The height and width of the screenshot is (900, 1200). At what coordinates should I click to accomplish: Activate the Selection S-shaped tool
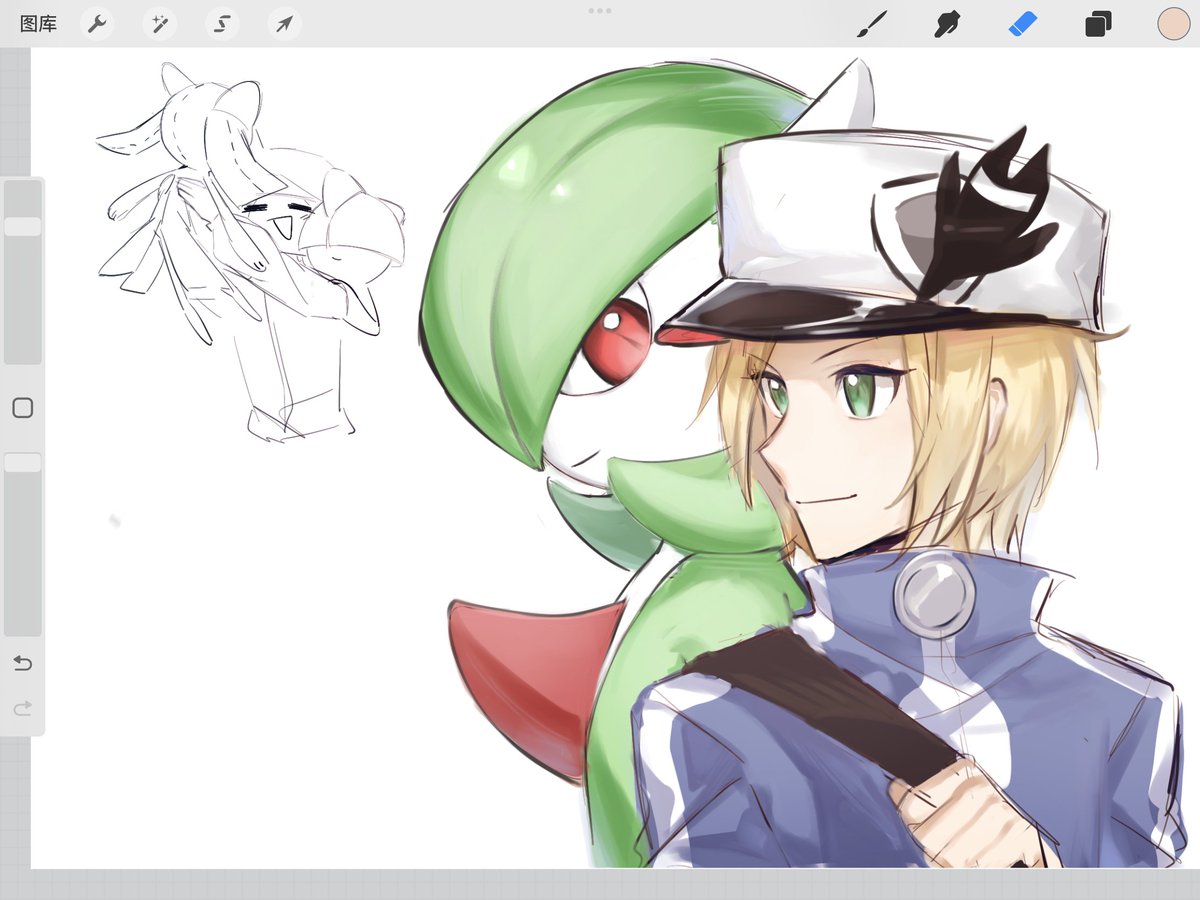click(222, 24)
